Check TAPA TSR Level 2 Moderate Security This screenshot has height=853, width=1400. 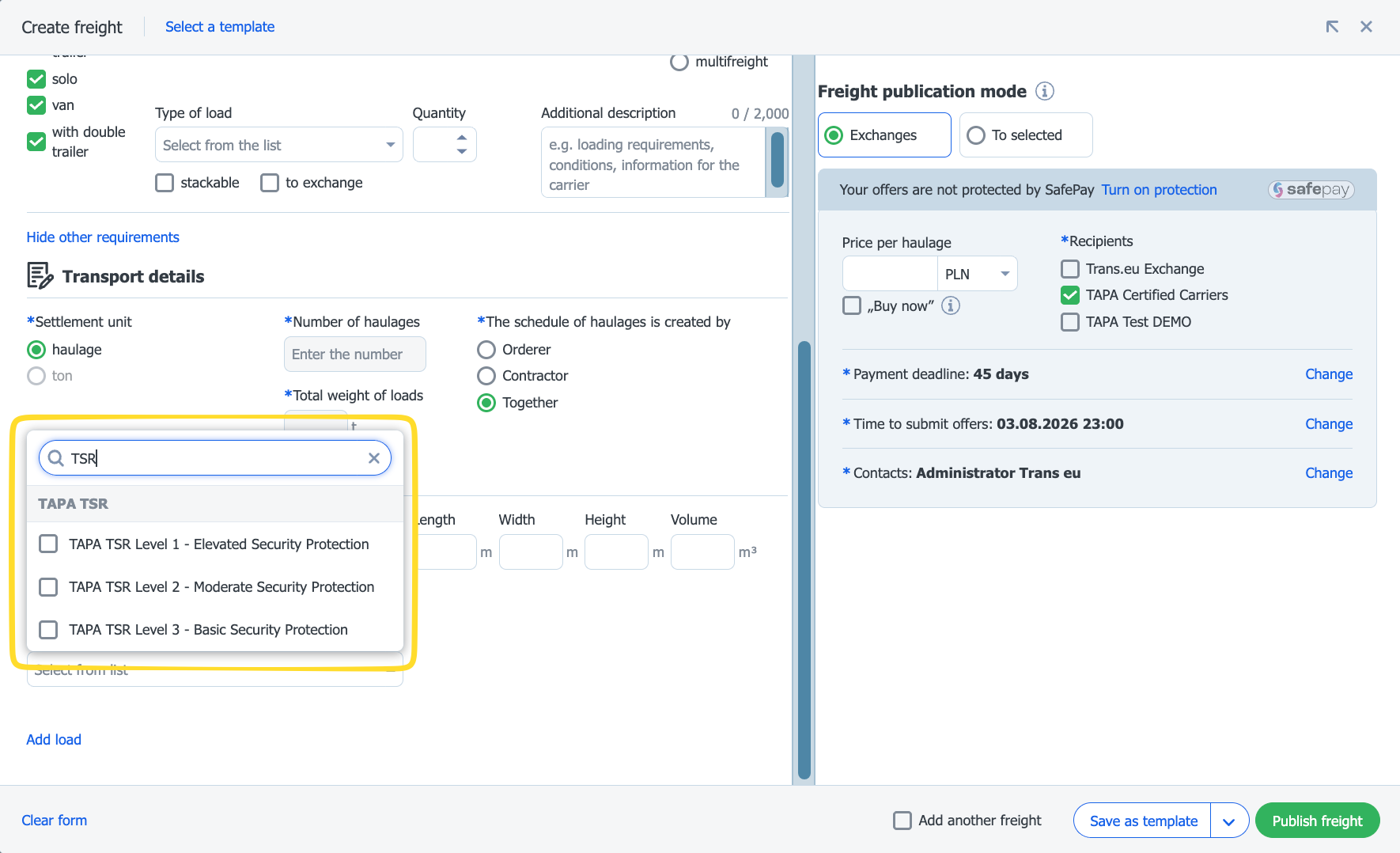(48, 587)
